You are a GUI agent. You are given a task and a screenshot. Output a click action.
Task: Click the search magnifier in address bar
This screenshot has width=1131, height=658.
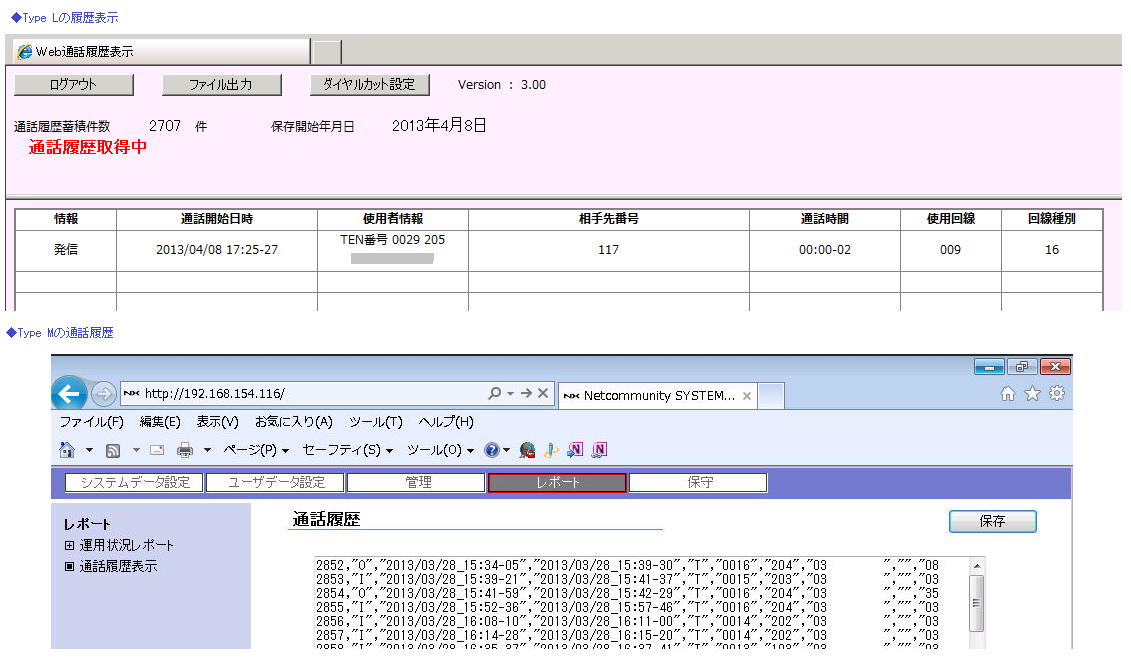495,394
